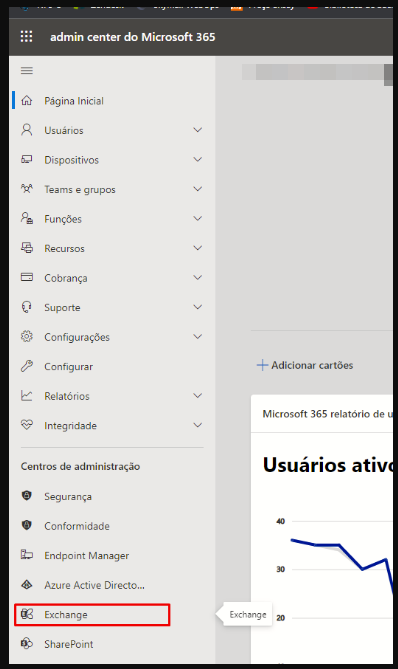Click Adicionar cartões button
Viewport: 398px width, 669px height.
click(x=305, y=365)
